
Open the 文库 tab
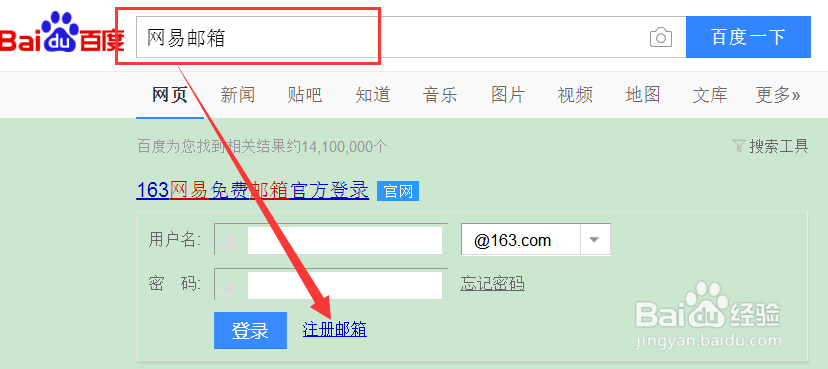tap(710, 95)
